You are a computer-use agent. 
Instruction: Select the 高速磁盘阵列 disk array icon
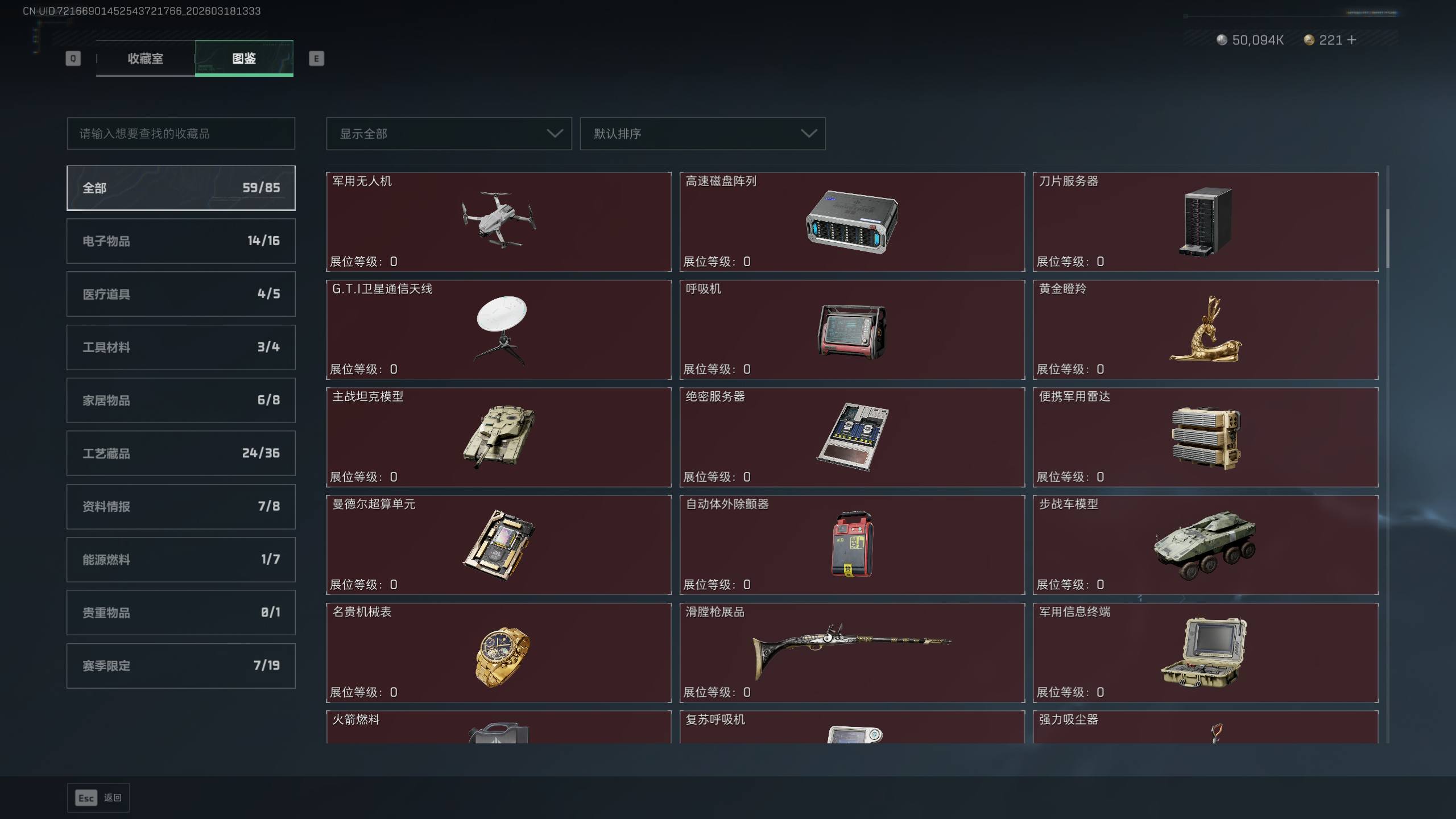click(851, 221)
